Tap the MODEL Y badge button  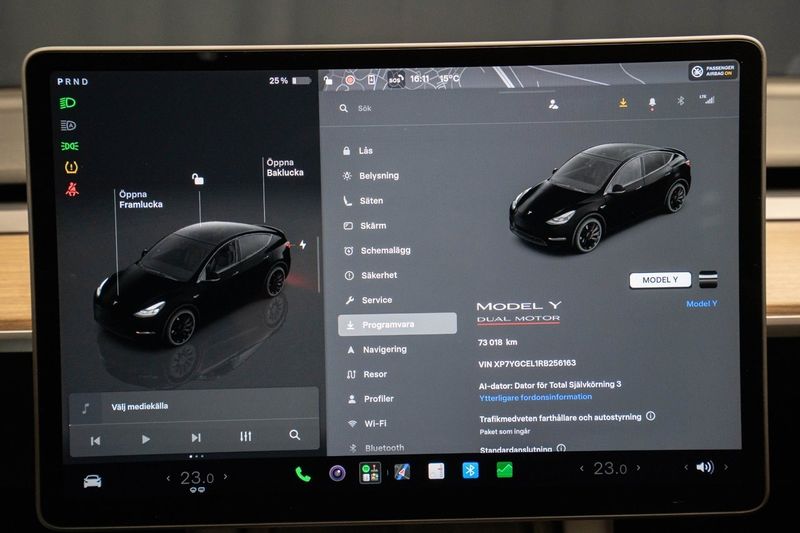(x=660, y=280)
